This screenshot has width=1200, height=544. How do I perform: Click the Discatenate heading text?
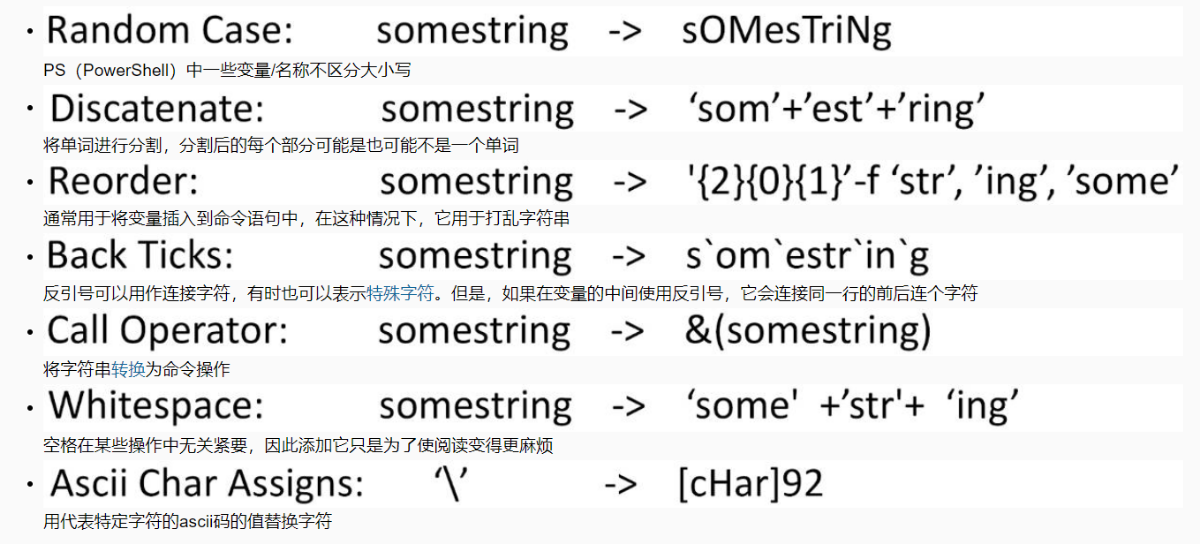158,107
